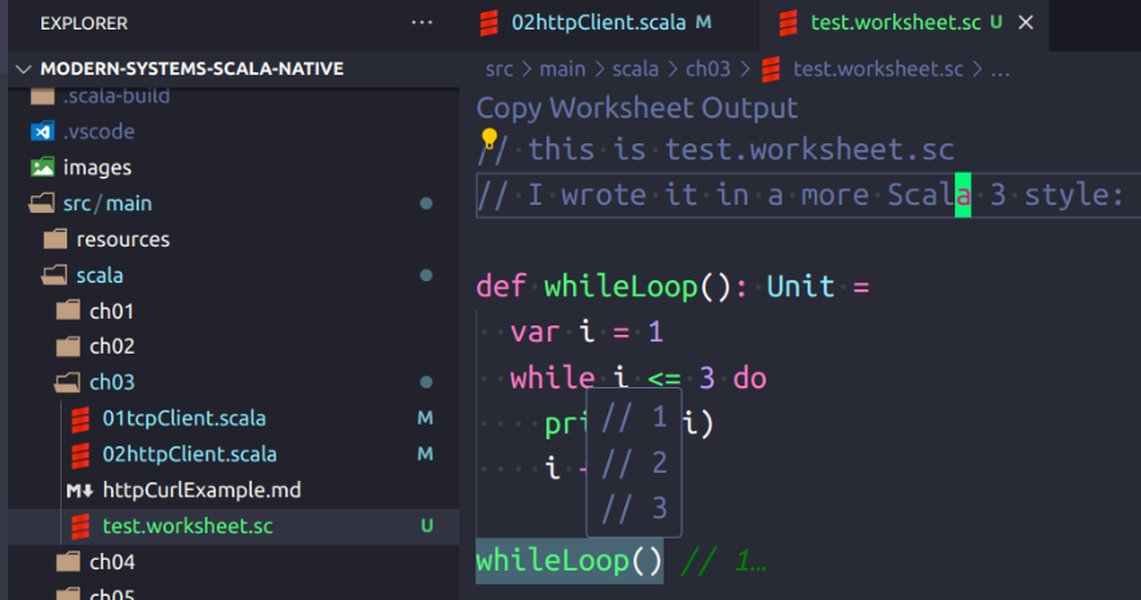Select test.worksheet.sc in the explorer tree

(188, 526)
